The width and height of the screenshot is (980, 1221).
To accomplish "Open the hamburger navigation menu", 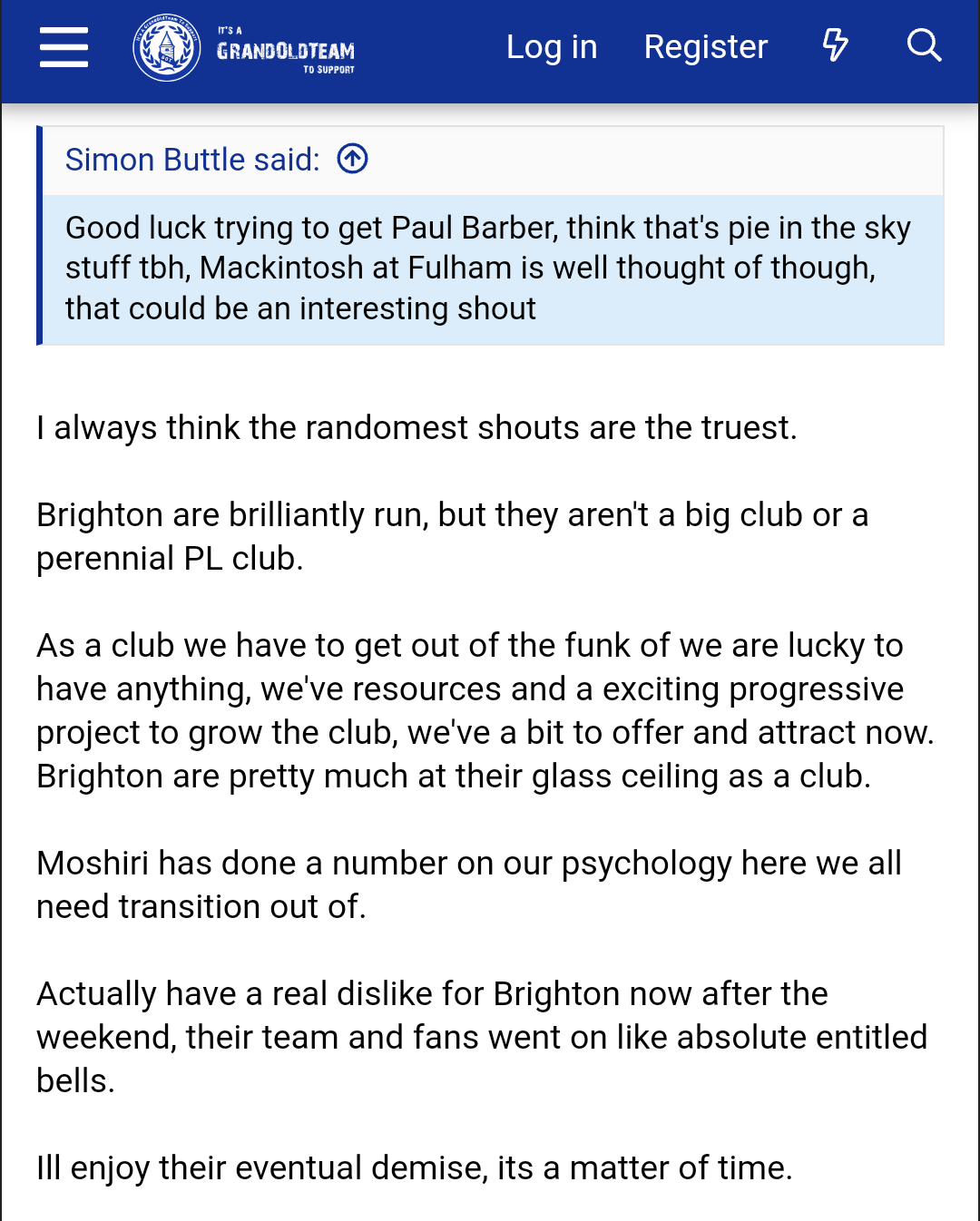I will click(x=64, y=47).
